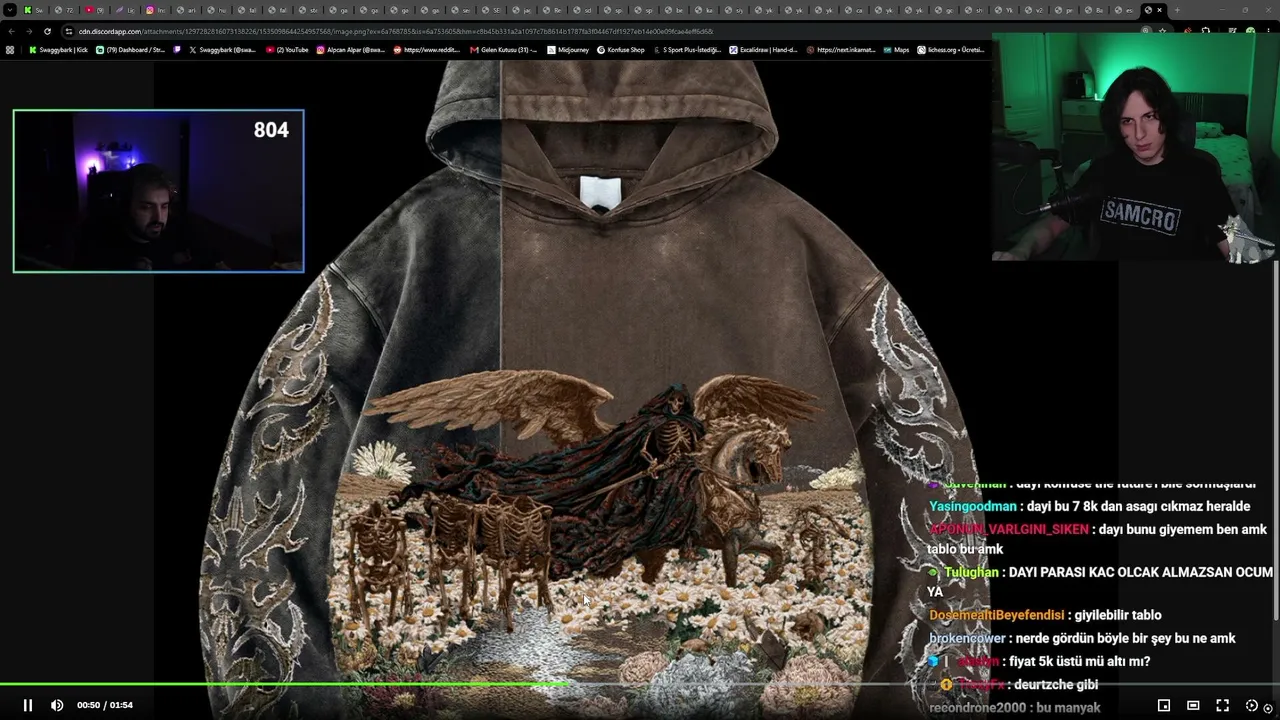Click the chat panel vertical scrollbar
Image resolution: width=1280 pixels, height=720 pixels.
point(1276,440)
